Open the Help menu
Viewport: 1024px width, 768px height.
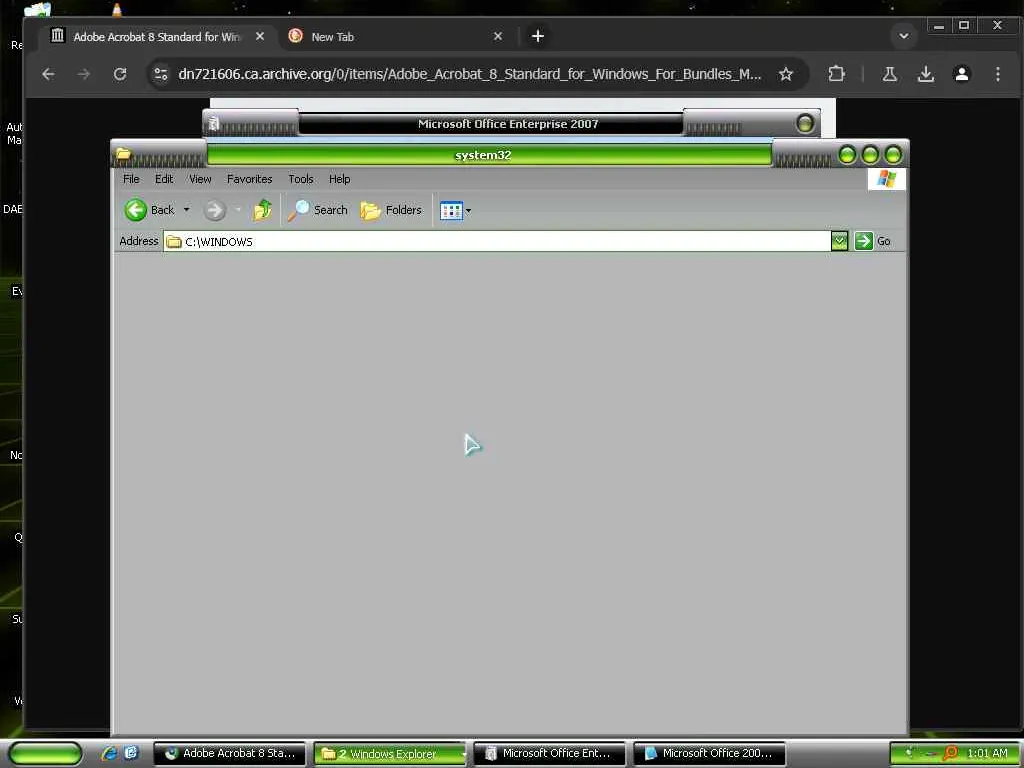coord(340,179)
